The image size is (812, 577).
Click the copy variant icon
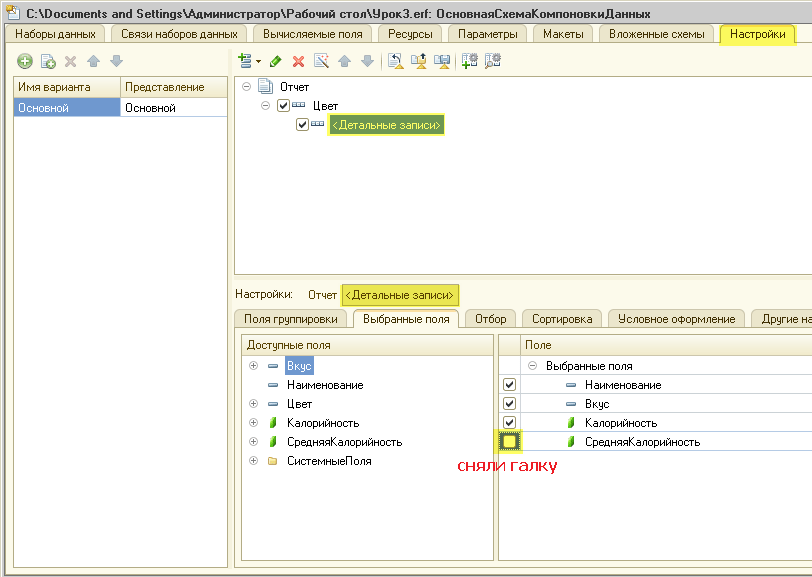coord(48,62)
